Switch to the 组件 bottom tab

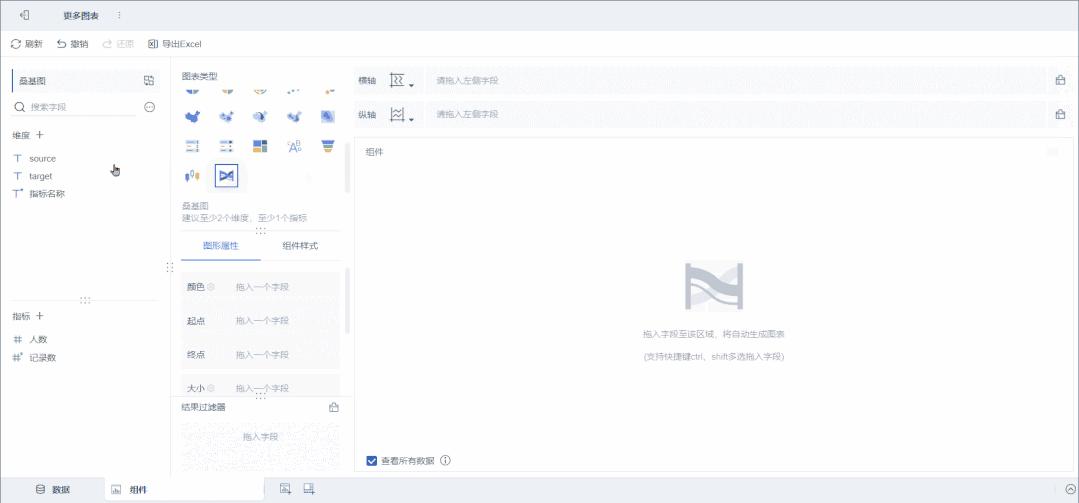click(184, 490)
